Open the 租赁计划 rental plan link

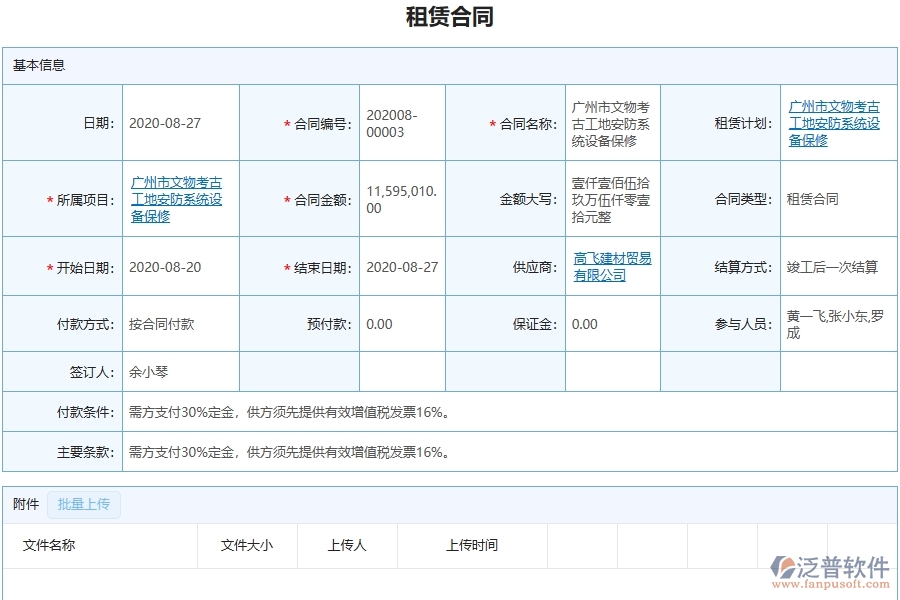833,121
